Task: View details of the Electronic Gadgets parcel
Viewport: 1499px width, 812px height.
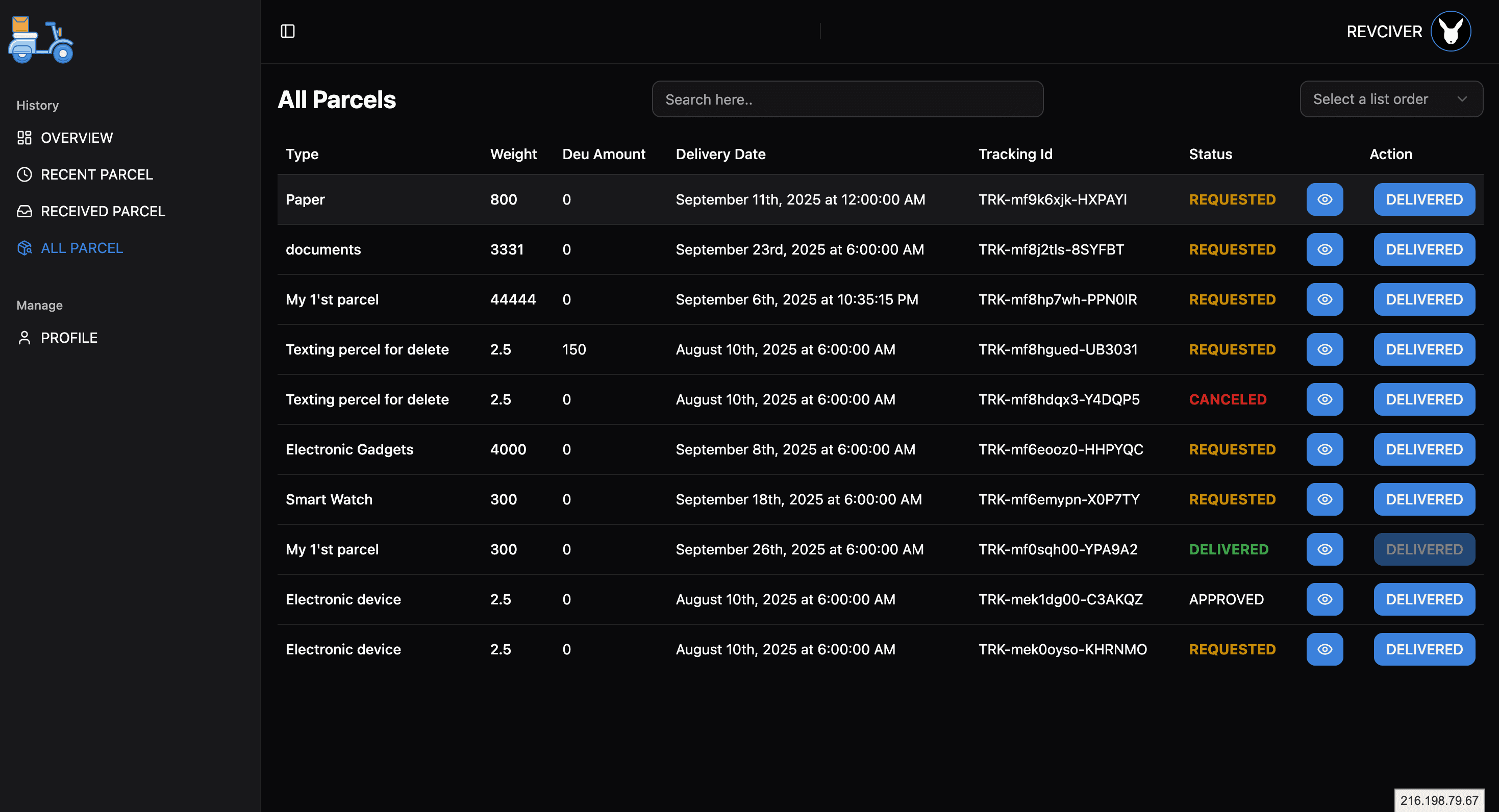Action: tap(1325, 450)
